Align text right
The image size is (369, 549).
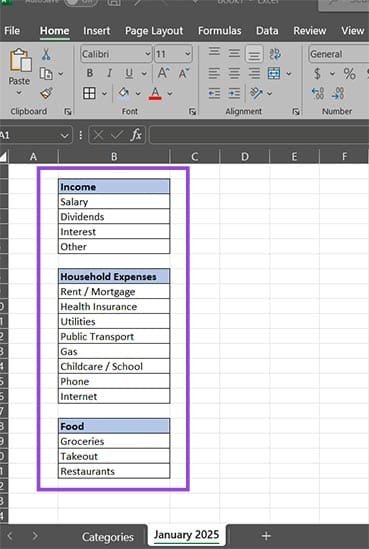(x=254, y=74)
